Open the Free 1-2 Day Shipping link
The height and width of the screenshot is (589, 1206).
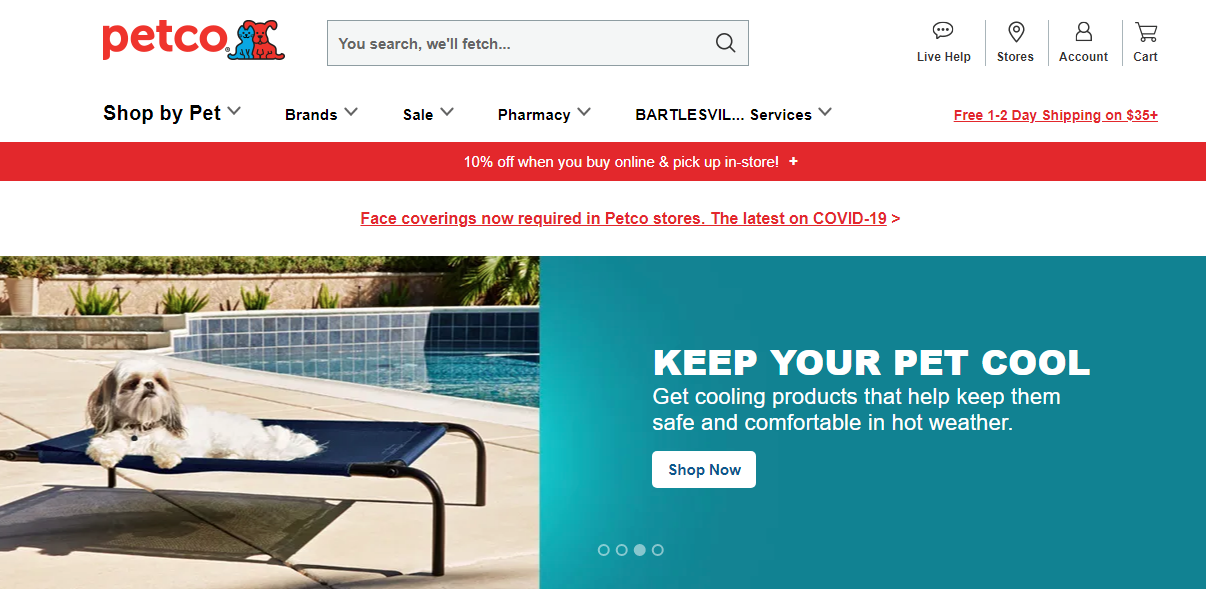point(1056,115)
